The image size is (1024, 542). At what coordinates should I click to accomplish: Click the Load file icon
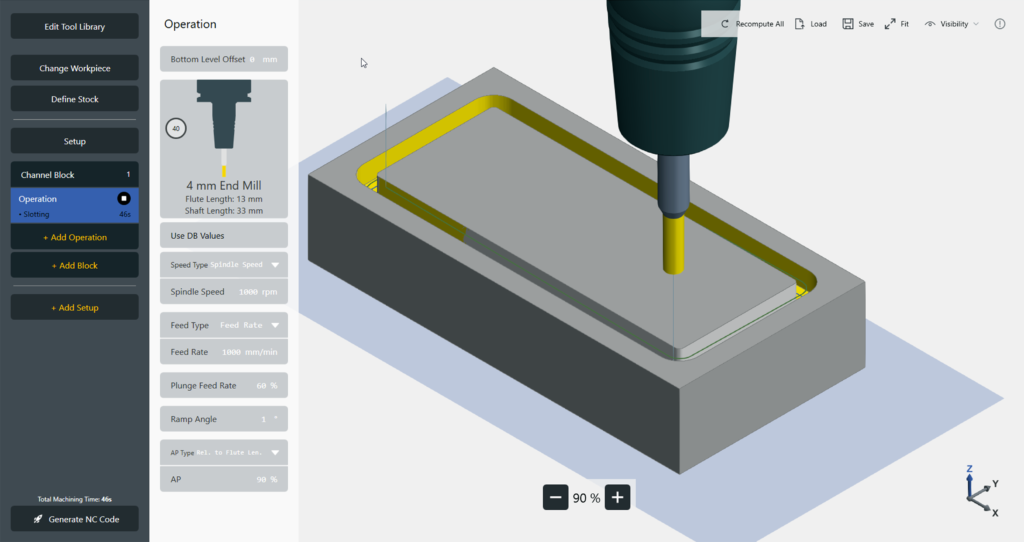click(x=800, y=24)
